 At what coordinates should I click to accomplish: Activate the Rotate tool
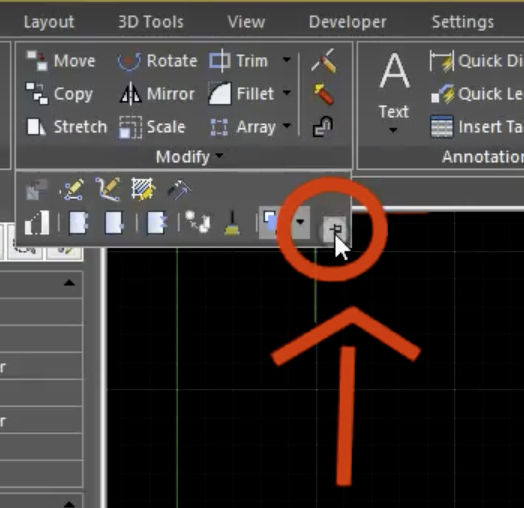tap(157, 61)
